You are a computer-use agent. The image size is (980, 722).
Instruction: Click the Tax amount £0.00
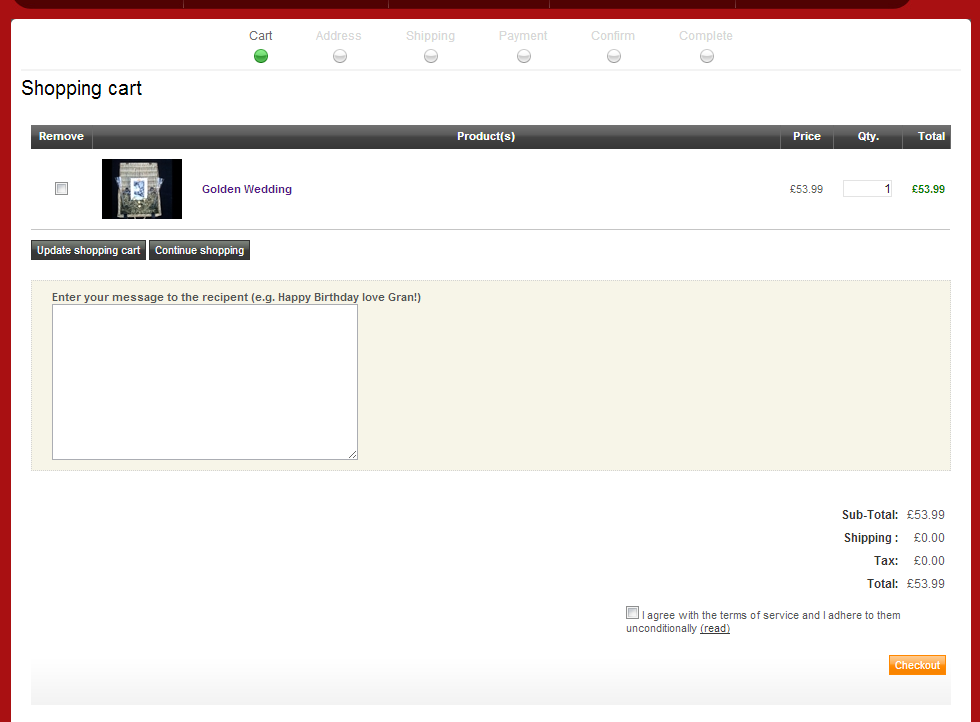[x=929, y=561]
